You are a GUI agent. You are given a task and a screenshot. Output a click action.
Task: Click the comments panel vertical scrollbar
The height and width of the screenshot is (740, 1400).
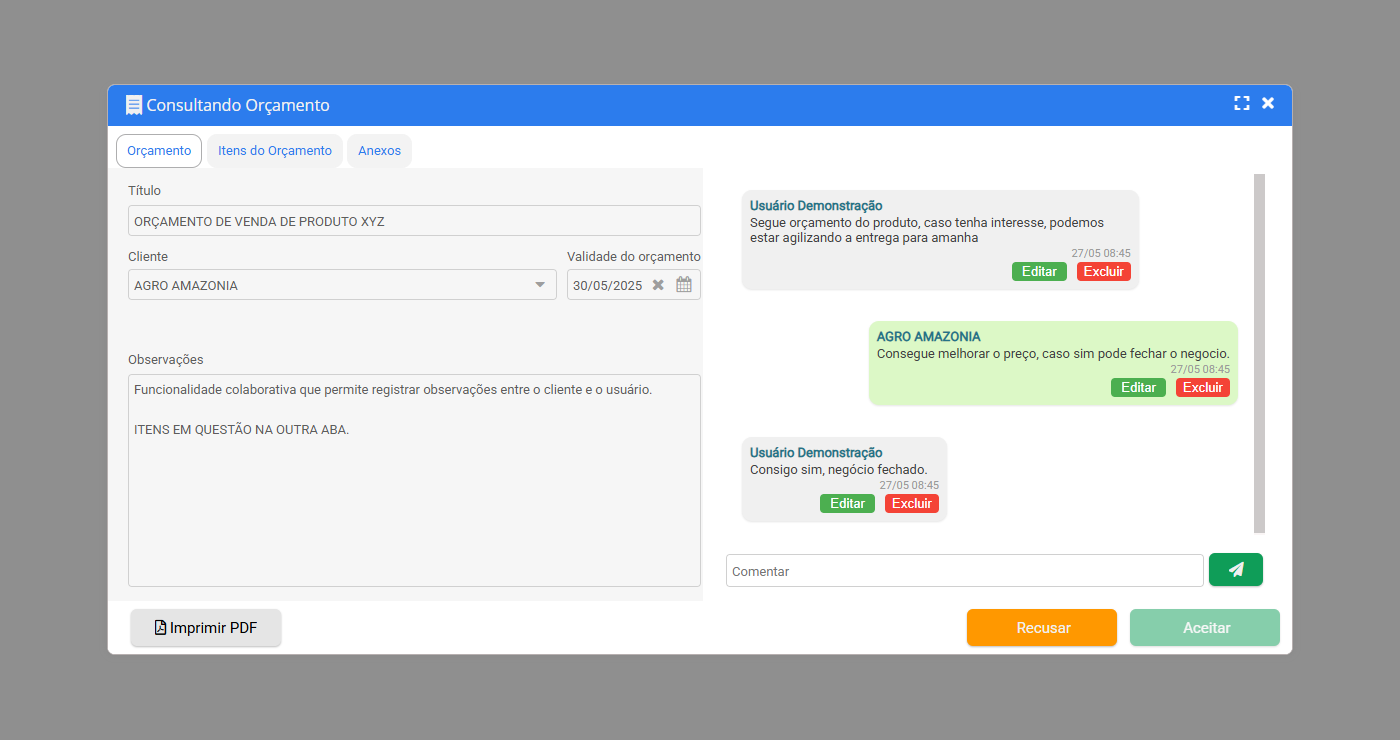point(1259,353)
